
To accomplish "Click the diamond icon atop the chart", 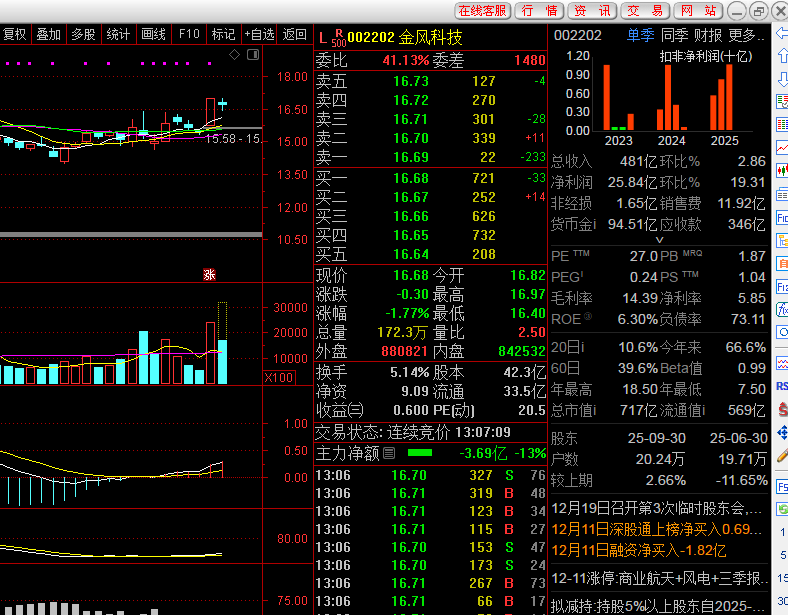I will point(235,54).
